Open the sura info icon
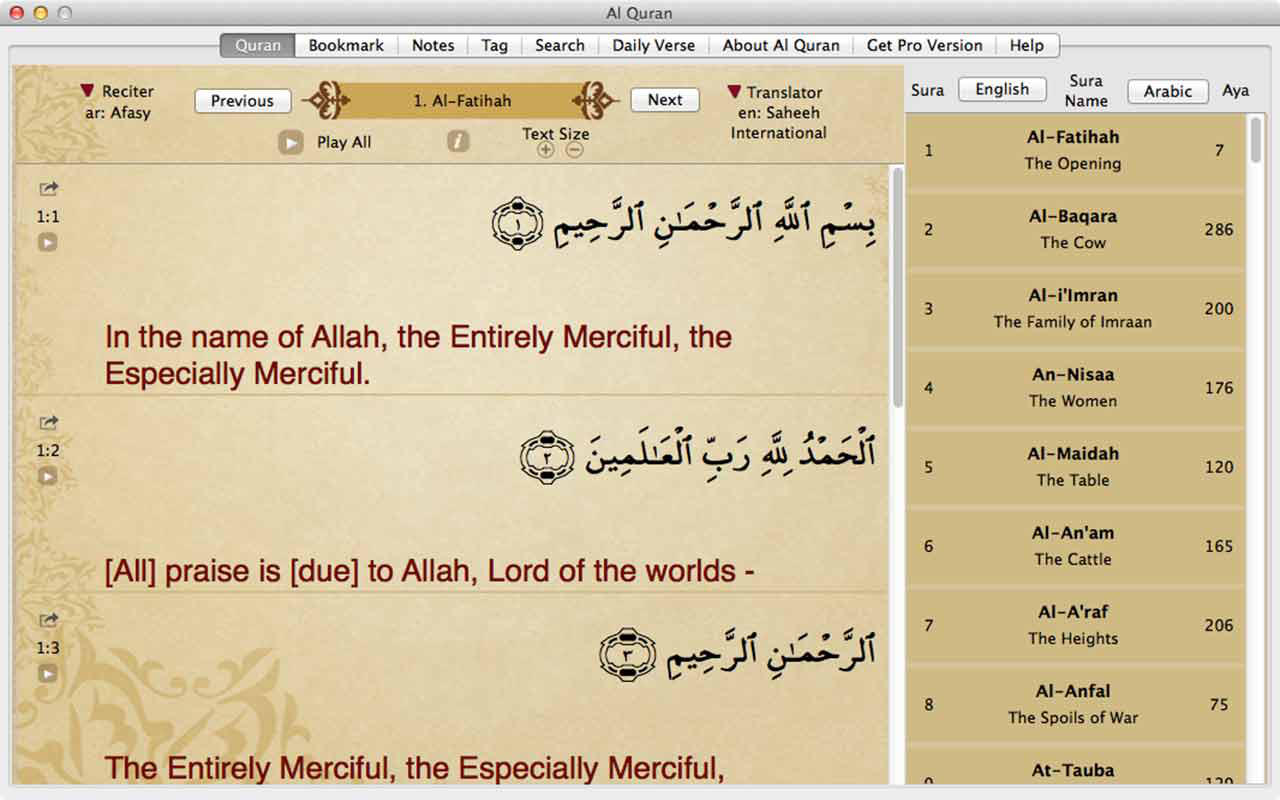 pos(458,142)
